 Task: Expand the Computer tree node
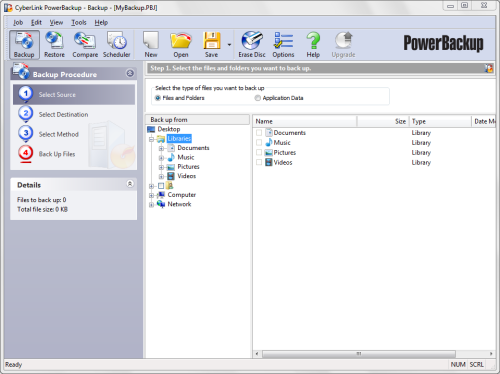pos(151,195)
